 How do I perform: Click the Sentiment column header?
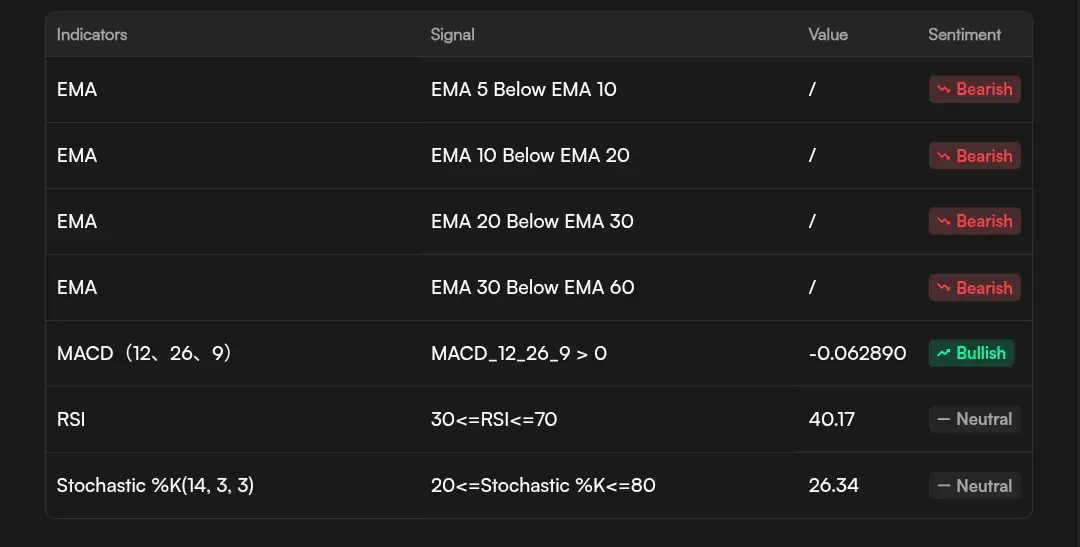(964, 35)
